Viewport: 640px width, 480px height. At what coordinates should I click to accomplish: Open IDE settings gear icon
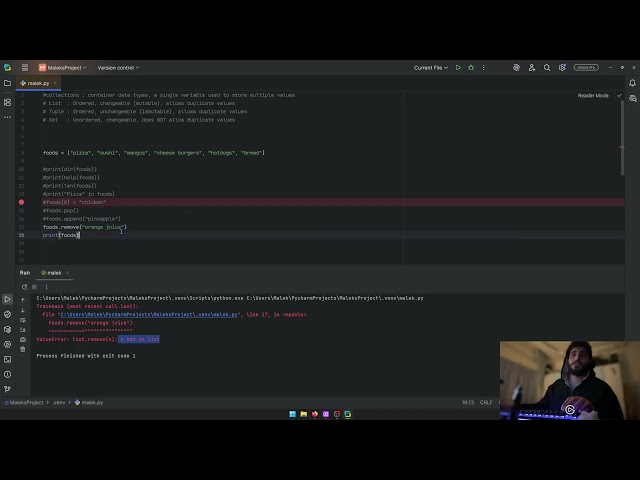(x=562, y=68)
